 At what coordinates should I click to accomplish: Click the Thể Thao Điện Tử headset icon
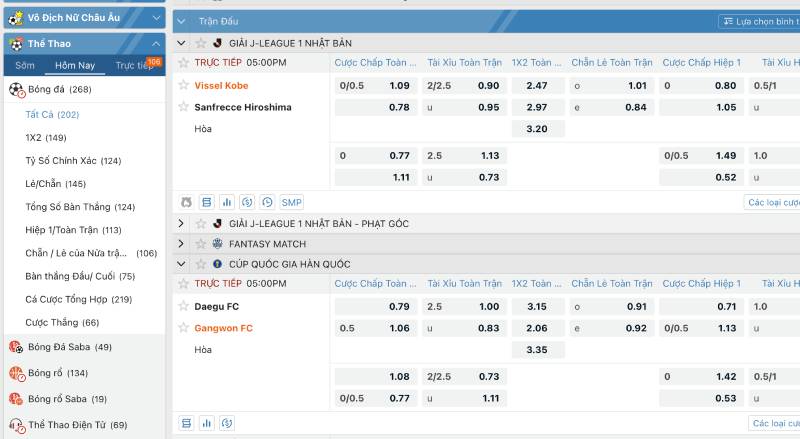click(16, 425)
